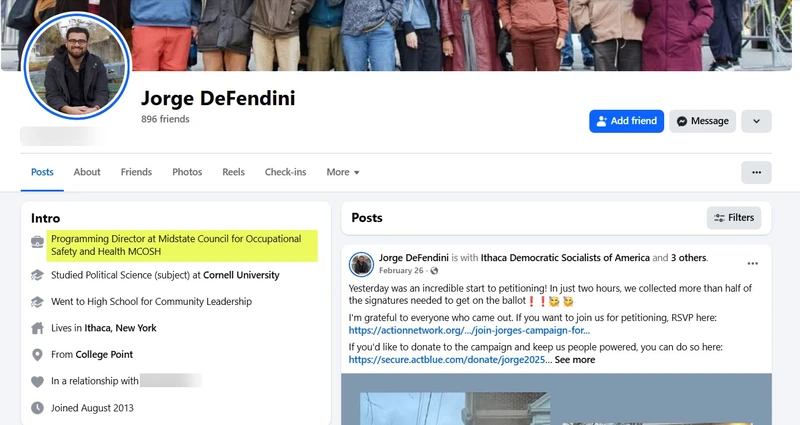Screen dimensions: 800x425
Task: Open the Friends tab
Action: tap(136, 172)
